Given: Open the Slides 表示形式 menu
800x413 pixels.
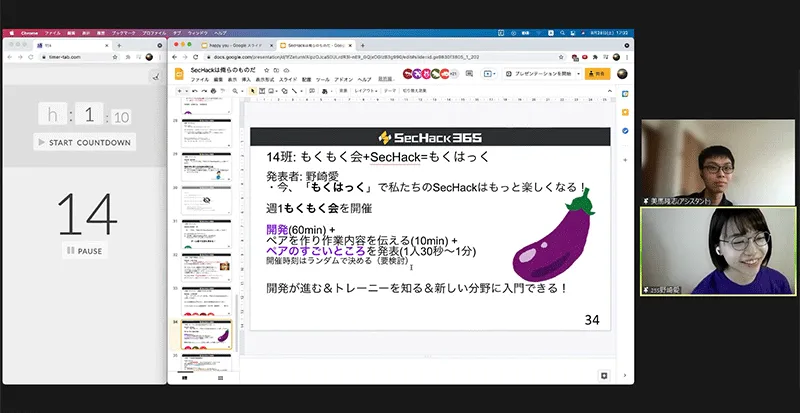Looking at the screenshot, I should [265, 80].
